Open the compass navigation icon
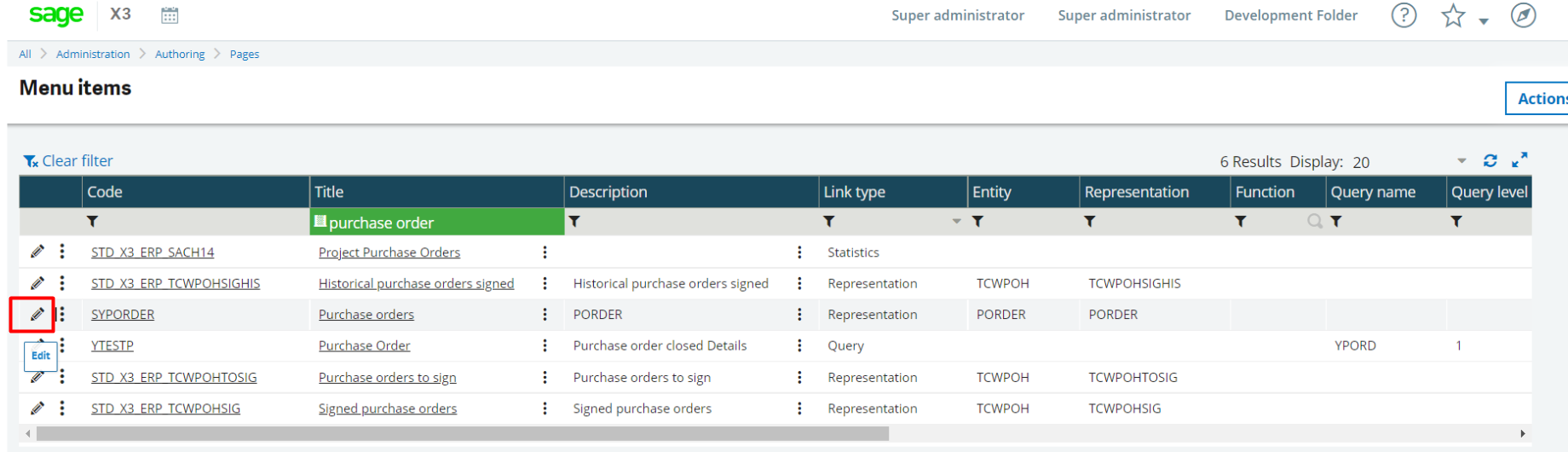The width and height of the screenshot is (1568, 452). click(x=1523, y=15)
